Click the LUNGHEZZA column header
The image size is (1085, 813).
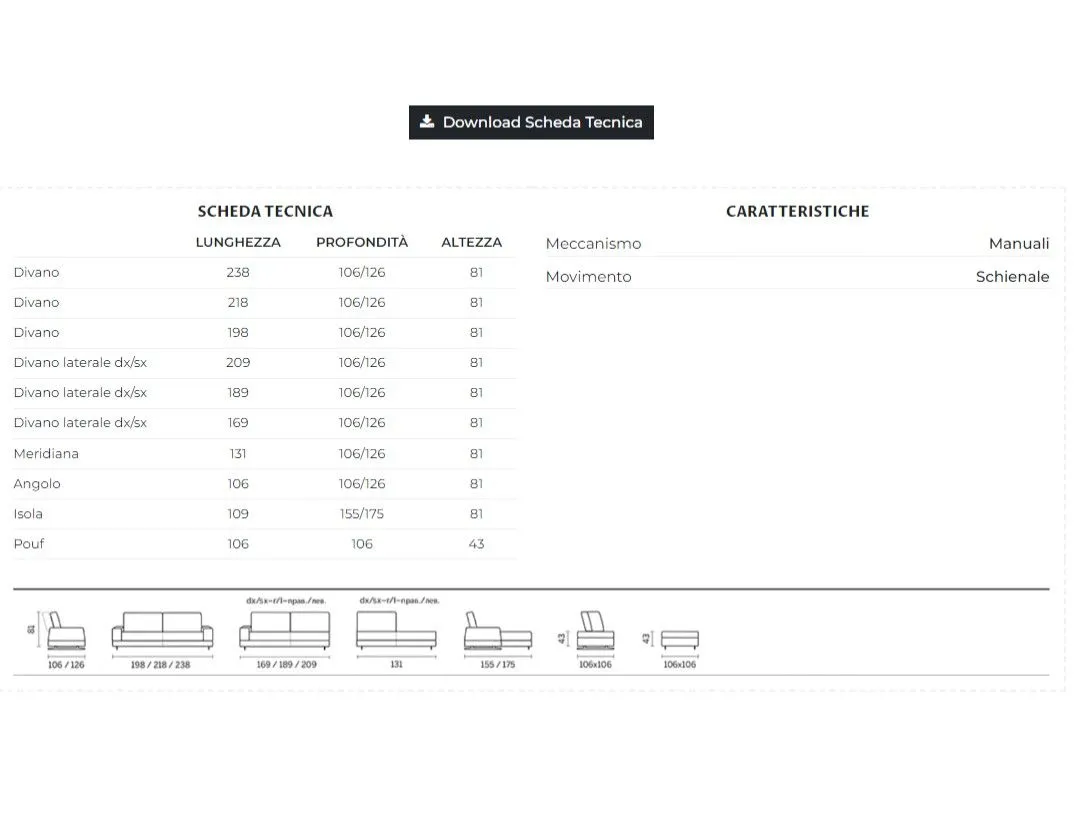click(238, 243)
